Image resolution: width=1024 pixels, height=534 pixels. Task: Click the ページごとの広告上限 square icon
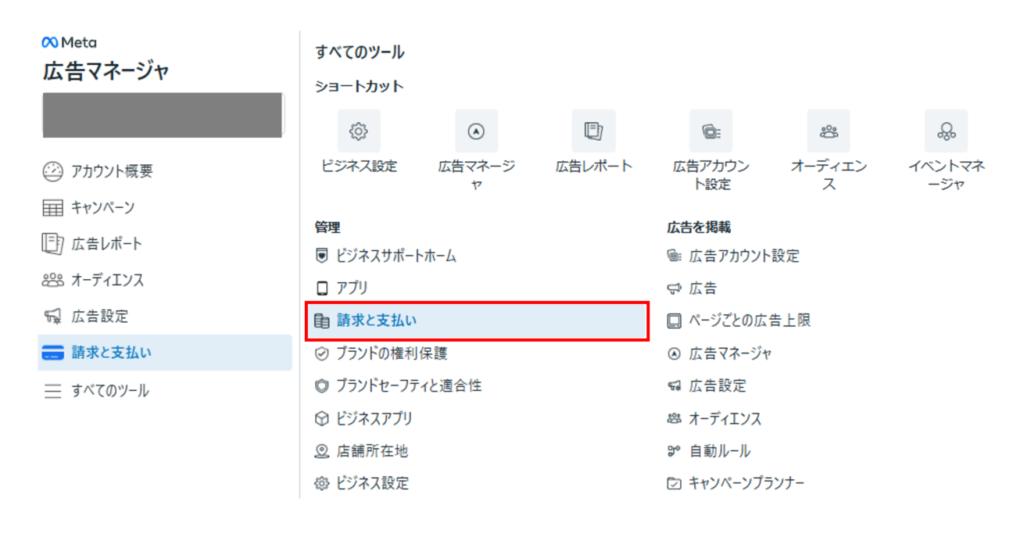pyautogui.click(x=674, y=321)
